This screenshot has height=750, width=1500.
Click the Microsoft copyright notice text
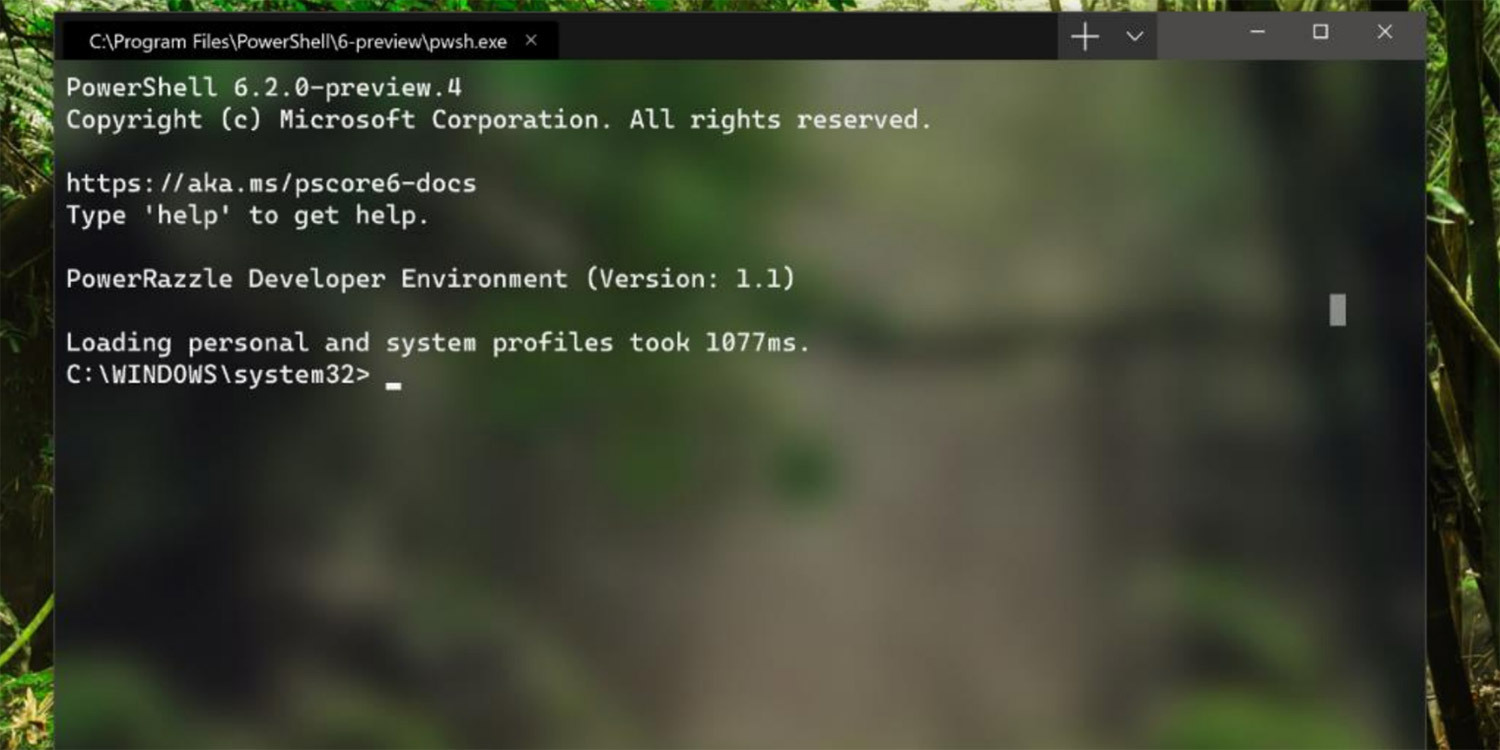click(497, 119)
